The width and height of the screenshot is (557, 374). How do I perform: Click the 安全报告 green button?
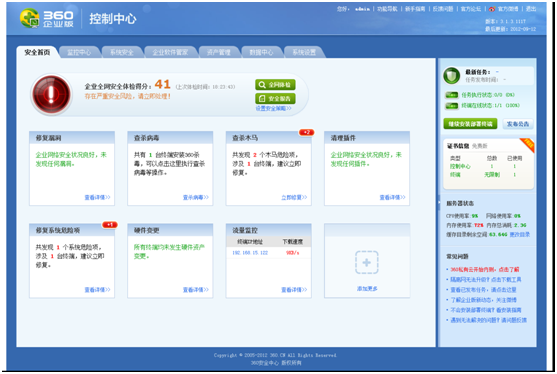point(275,98)
